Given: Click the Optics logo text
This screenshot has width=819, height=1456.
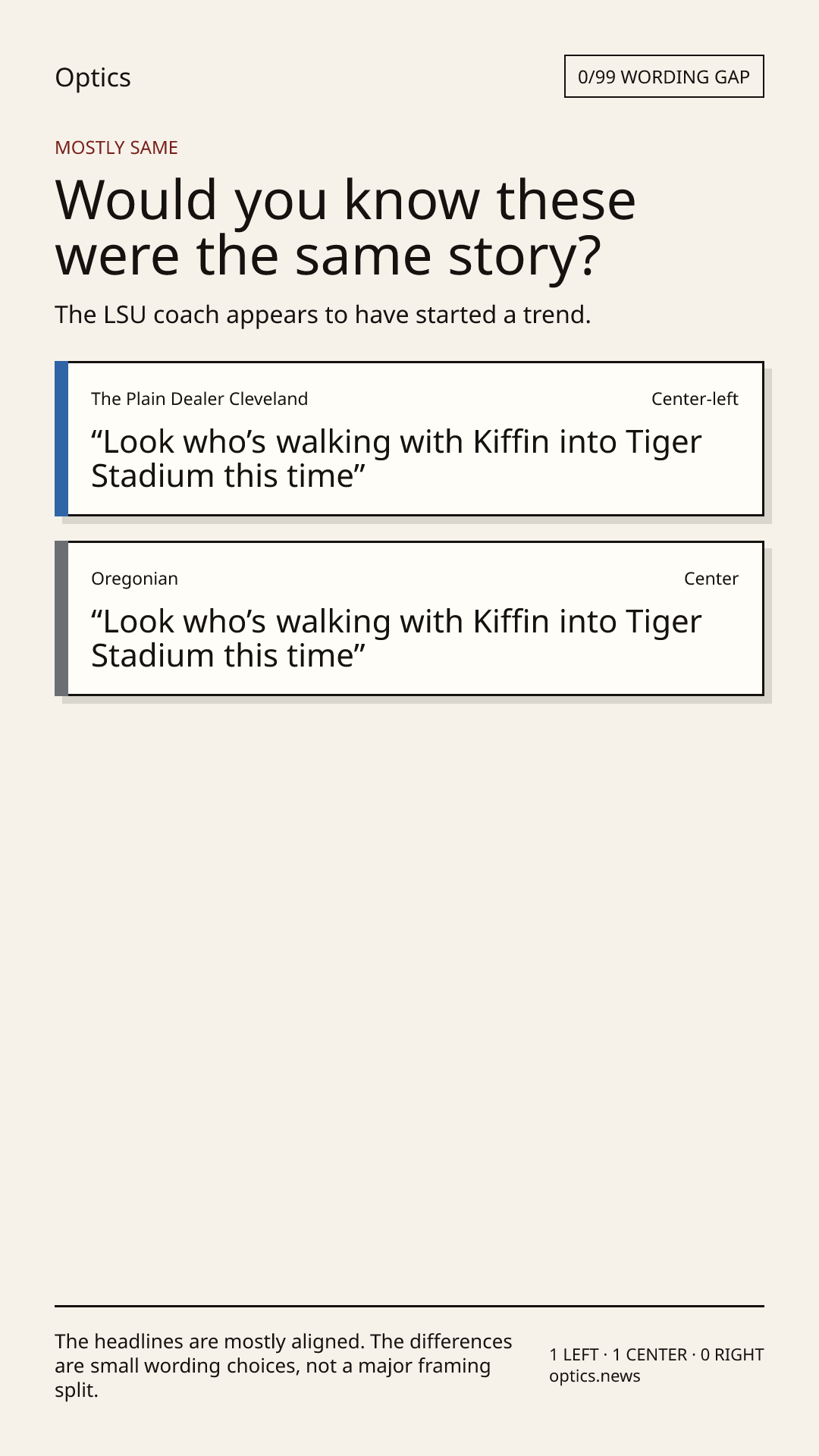Looking at the screenshot, I should [x=93, y=77].
